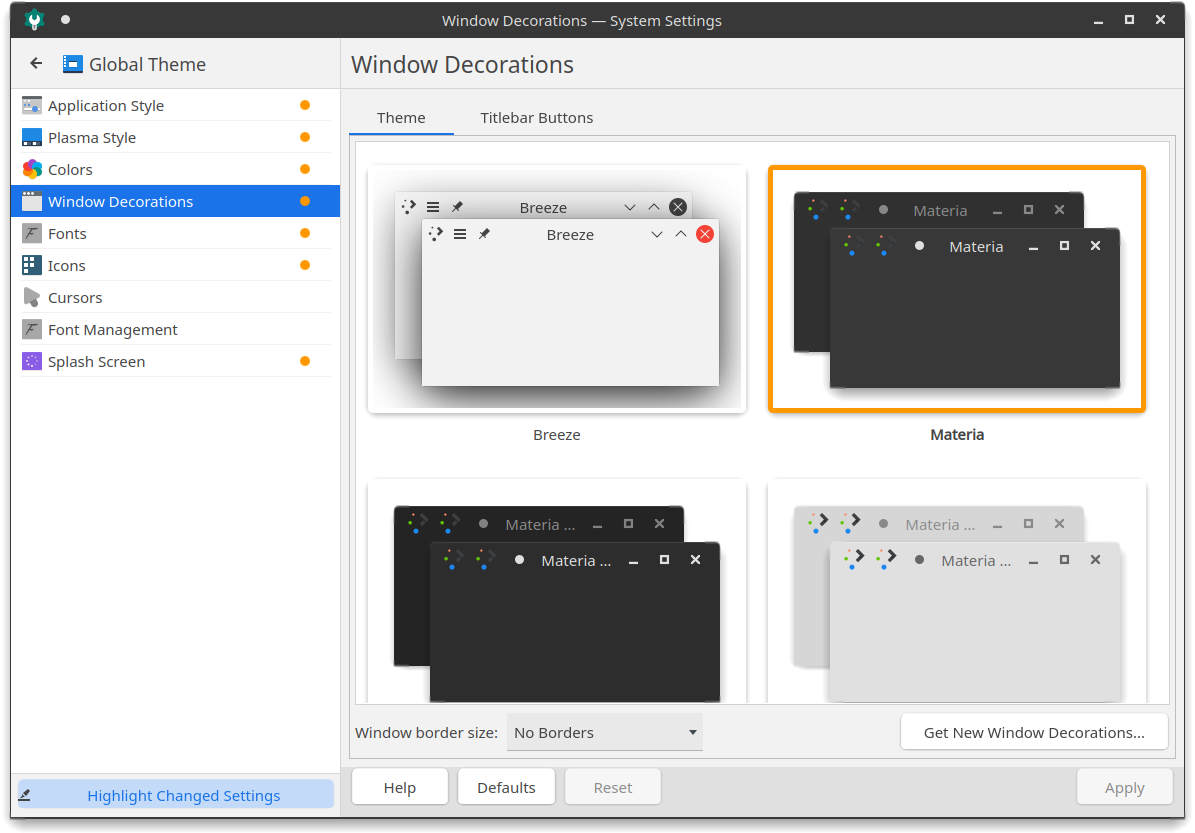Restore Defaults with the Defaults button
The width and height of the screenshot is (1195, 833).
point(506,786)
